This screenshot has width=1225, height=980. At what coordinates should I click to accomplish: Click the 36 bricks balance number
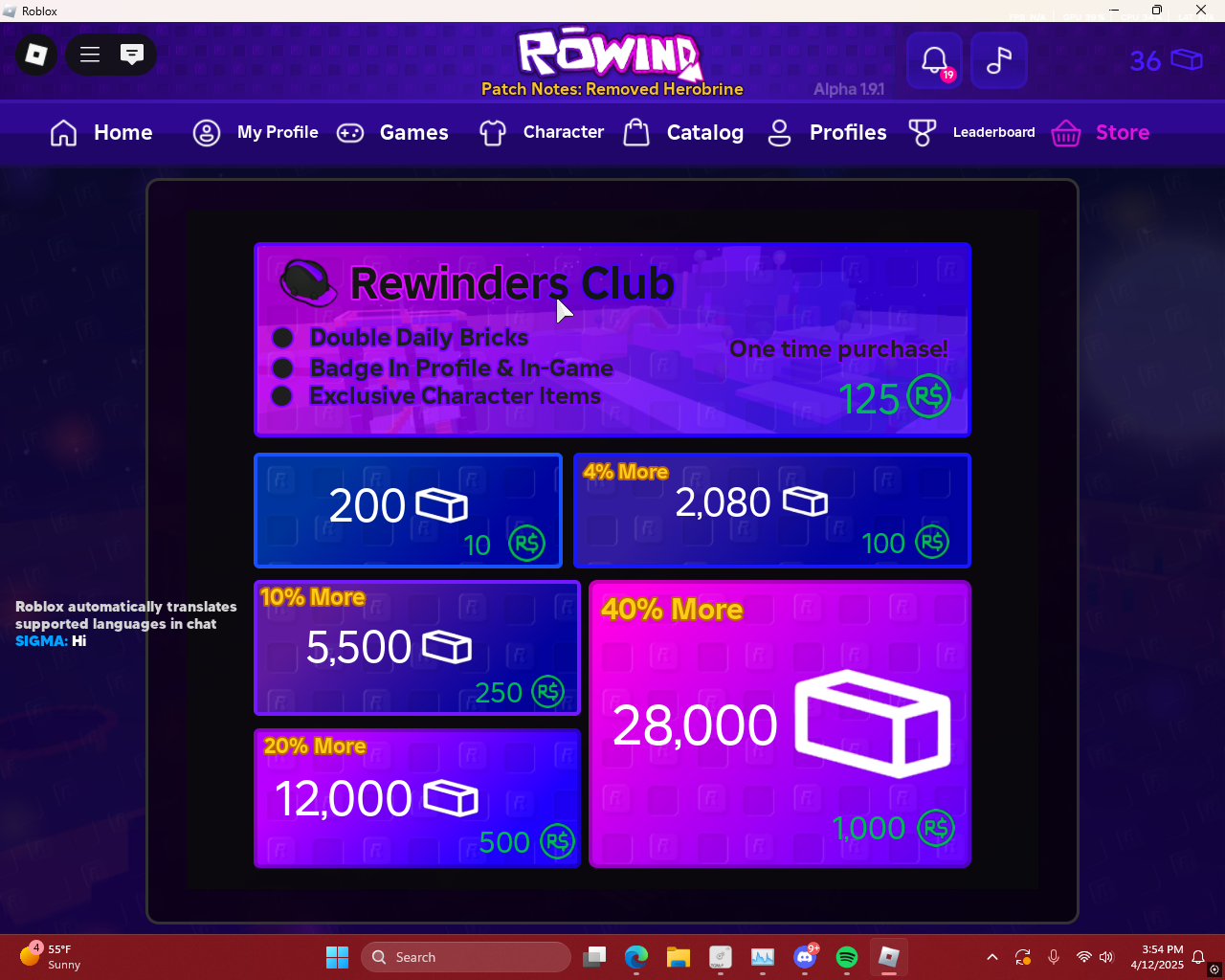click(x=1146, y=61)
